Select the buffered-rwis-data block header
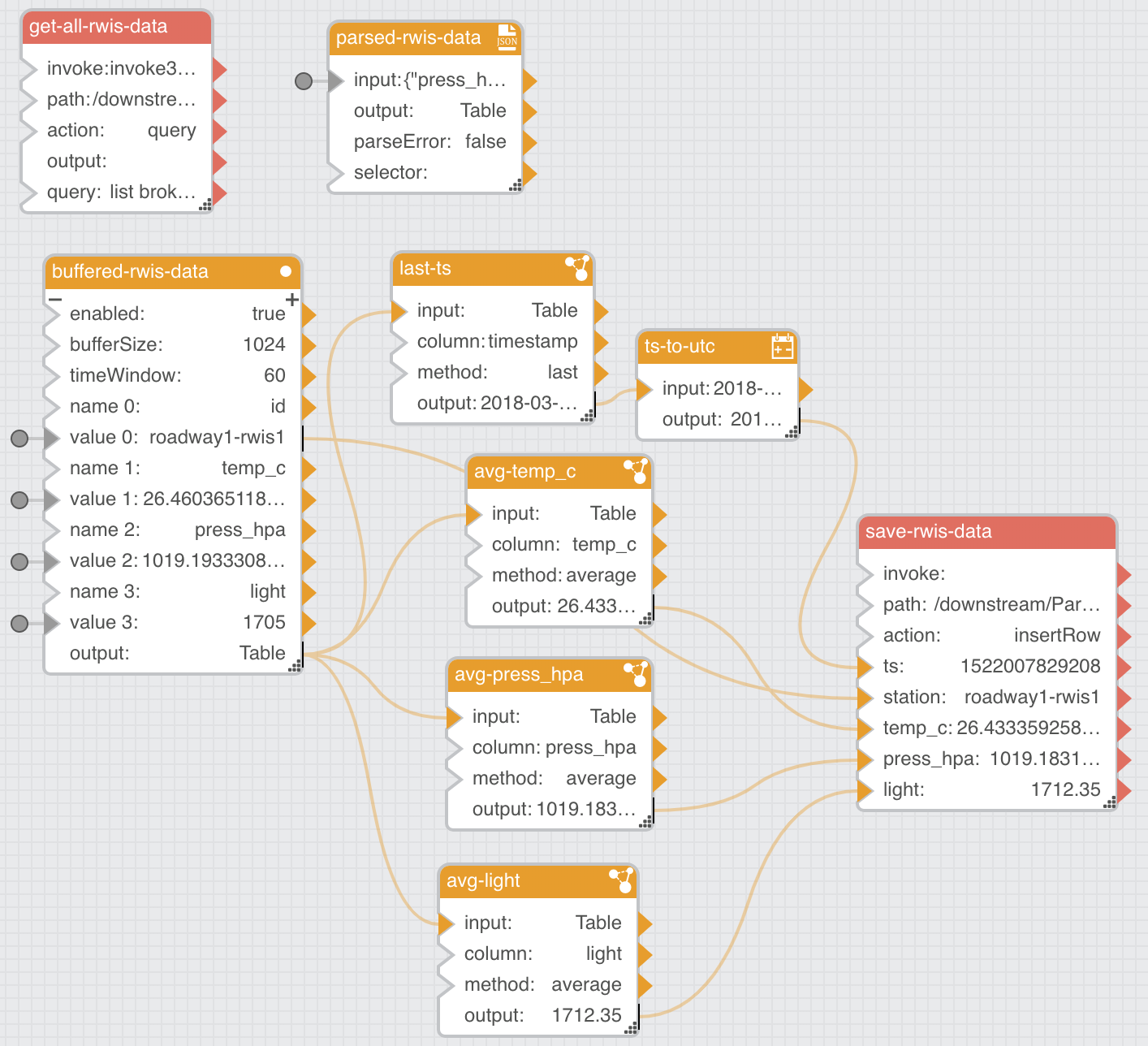This screenshot has height=1046, width=1148. pyautogui.click(x=172, y=272)
